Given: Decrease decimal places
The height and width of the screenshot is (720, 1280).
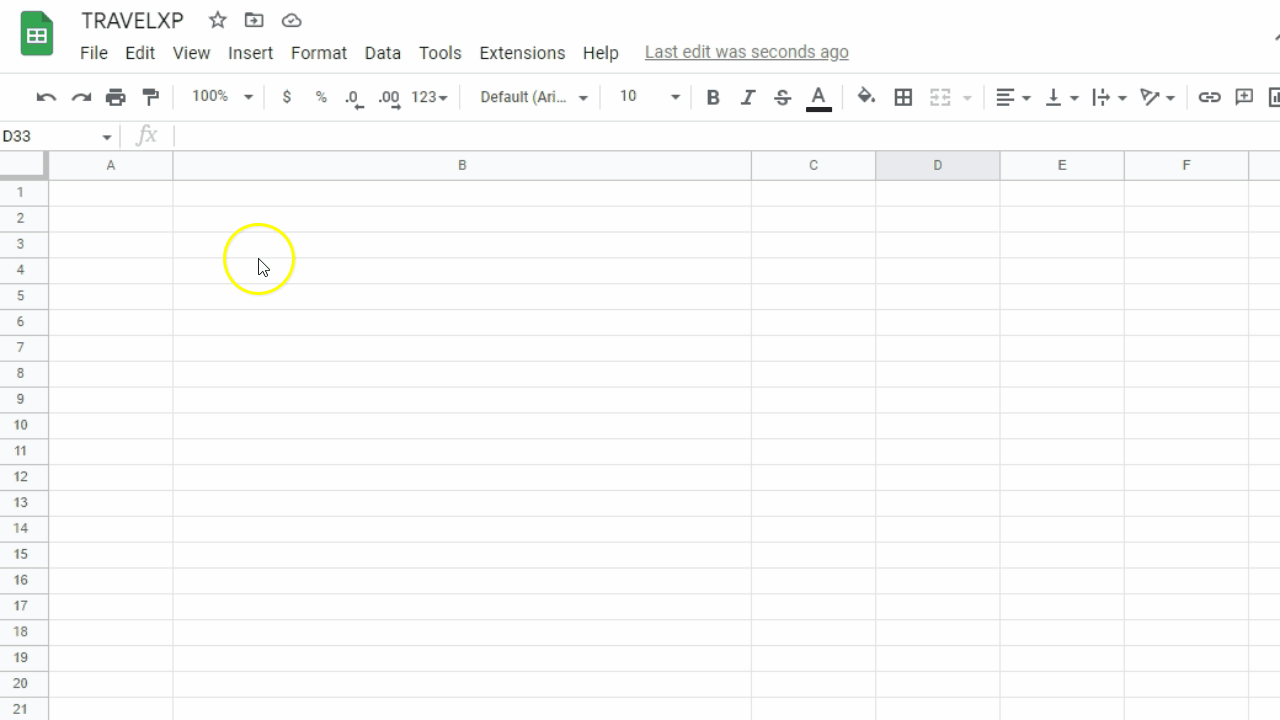Looking at the screenshot, I should point(354,97).
